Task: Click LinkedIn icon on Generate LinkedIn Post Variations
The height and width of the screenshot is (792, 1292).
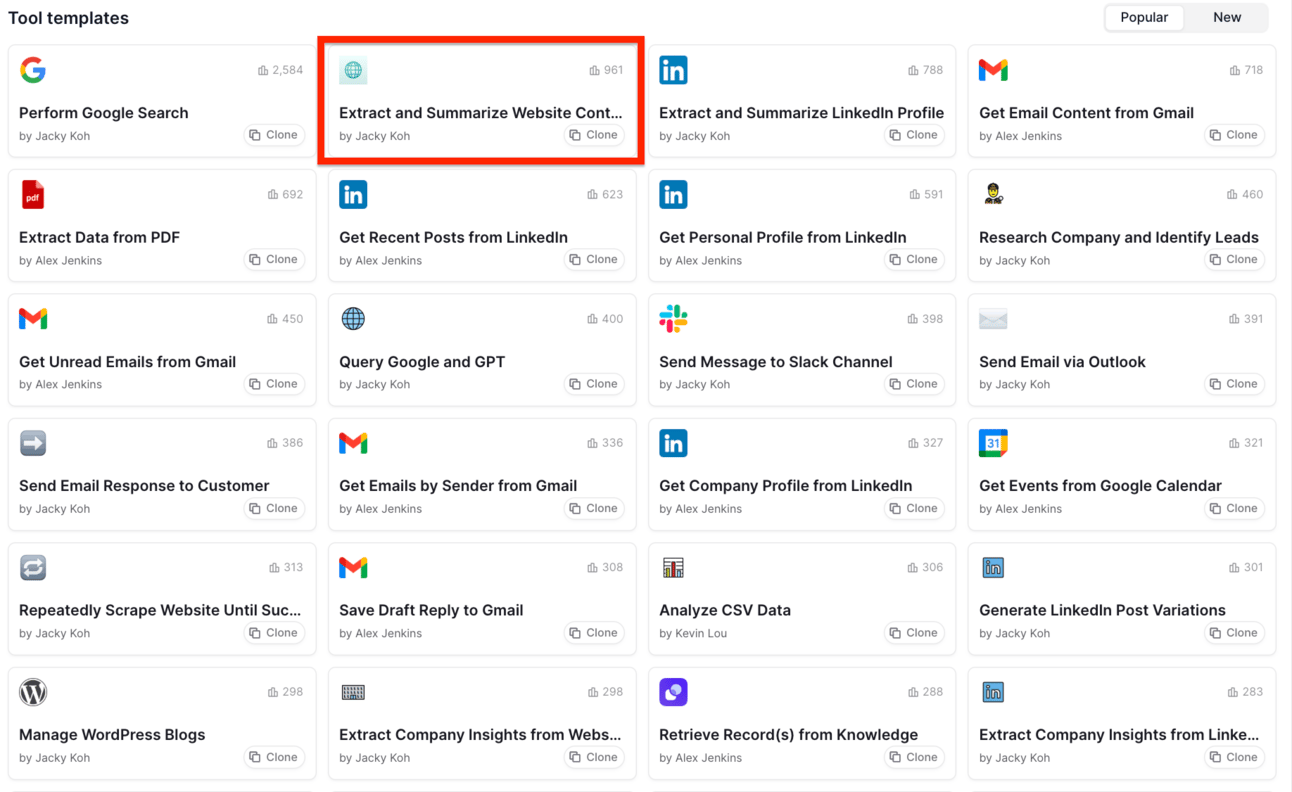Action: click(993, 567)
